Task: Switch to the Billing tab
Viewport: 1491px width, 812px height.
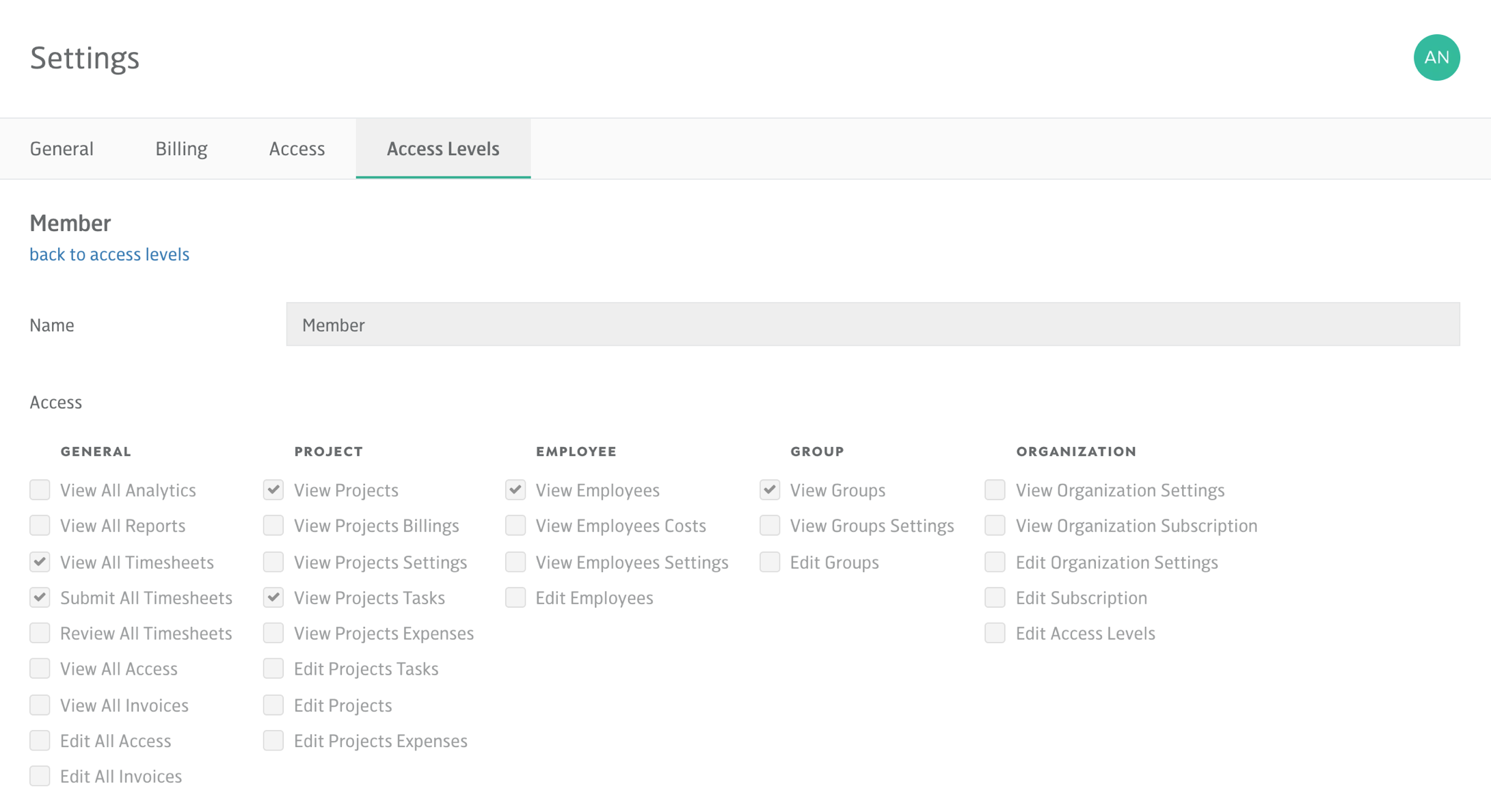Action: point(181,148)
